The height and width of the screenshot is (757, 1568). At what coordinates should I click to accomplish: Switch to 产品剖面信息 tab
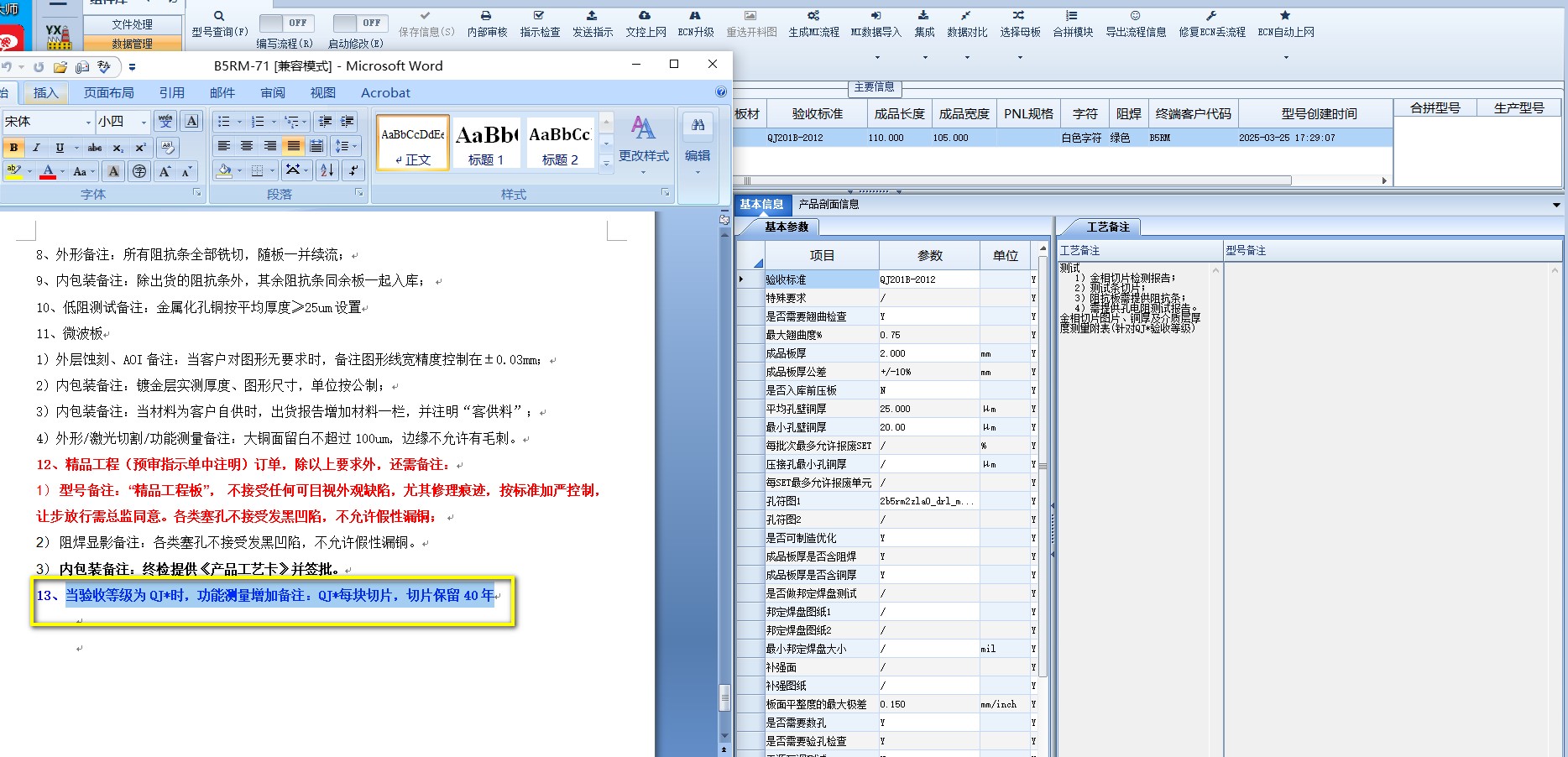click(x=828, y=204)
